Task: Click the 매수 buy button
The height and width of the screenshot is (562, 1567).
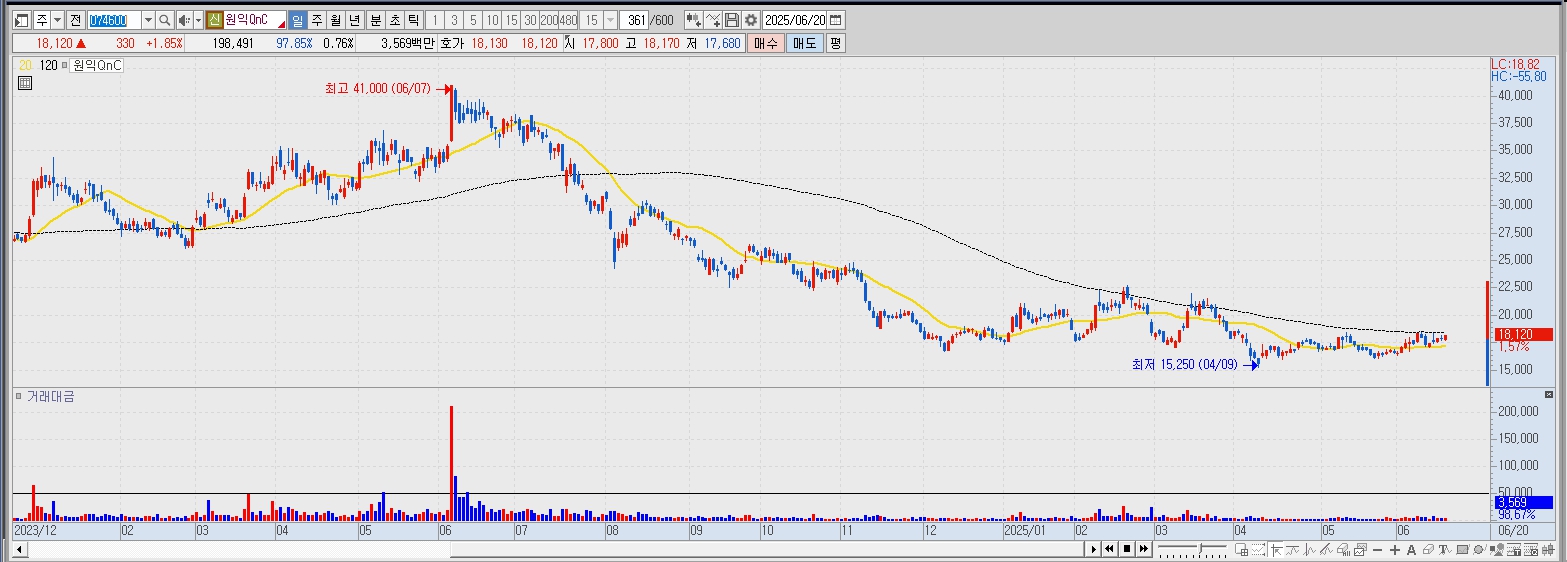Action: point(766,43)
